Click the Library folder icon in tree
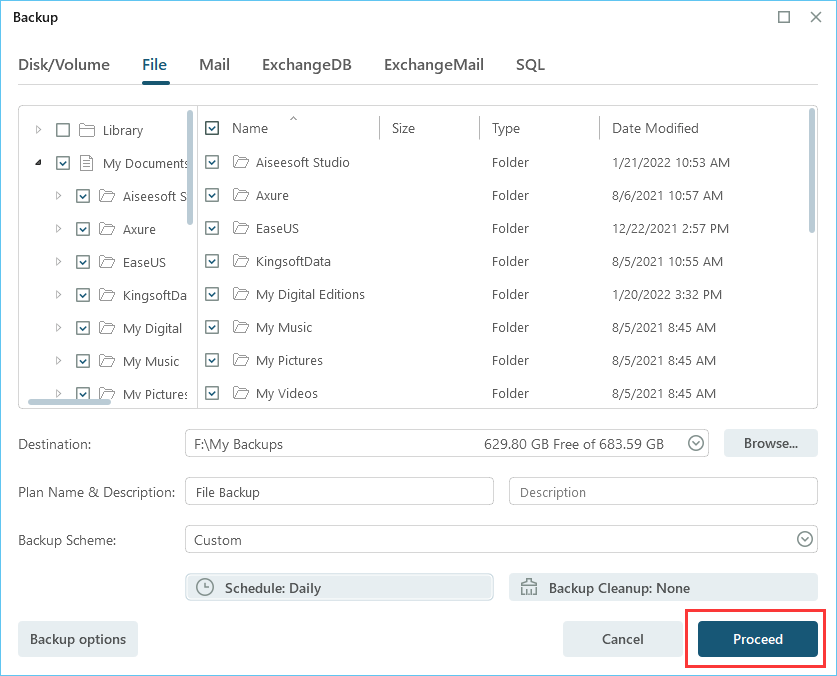837x676 pixels. 87,130
